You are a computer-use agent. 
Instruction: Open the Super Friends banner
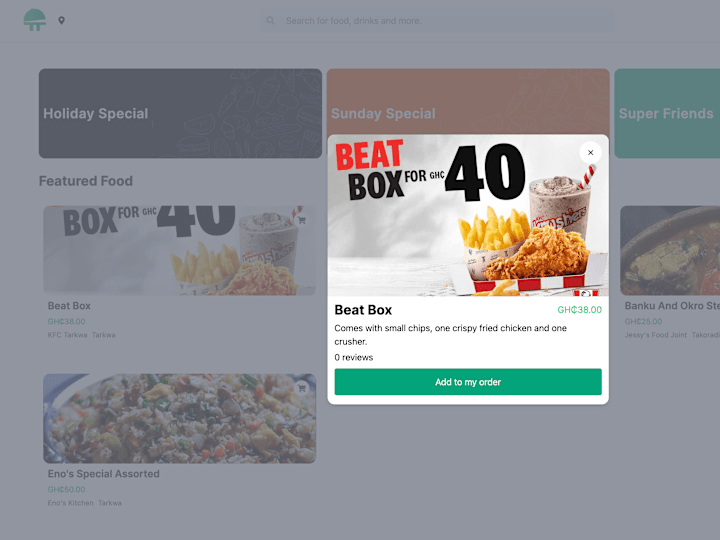(667, 113)
